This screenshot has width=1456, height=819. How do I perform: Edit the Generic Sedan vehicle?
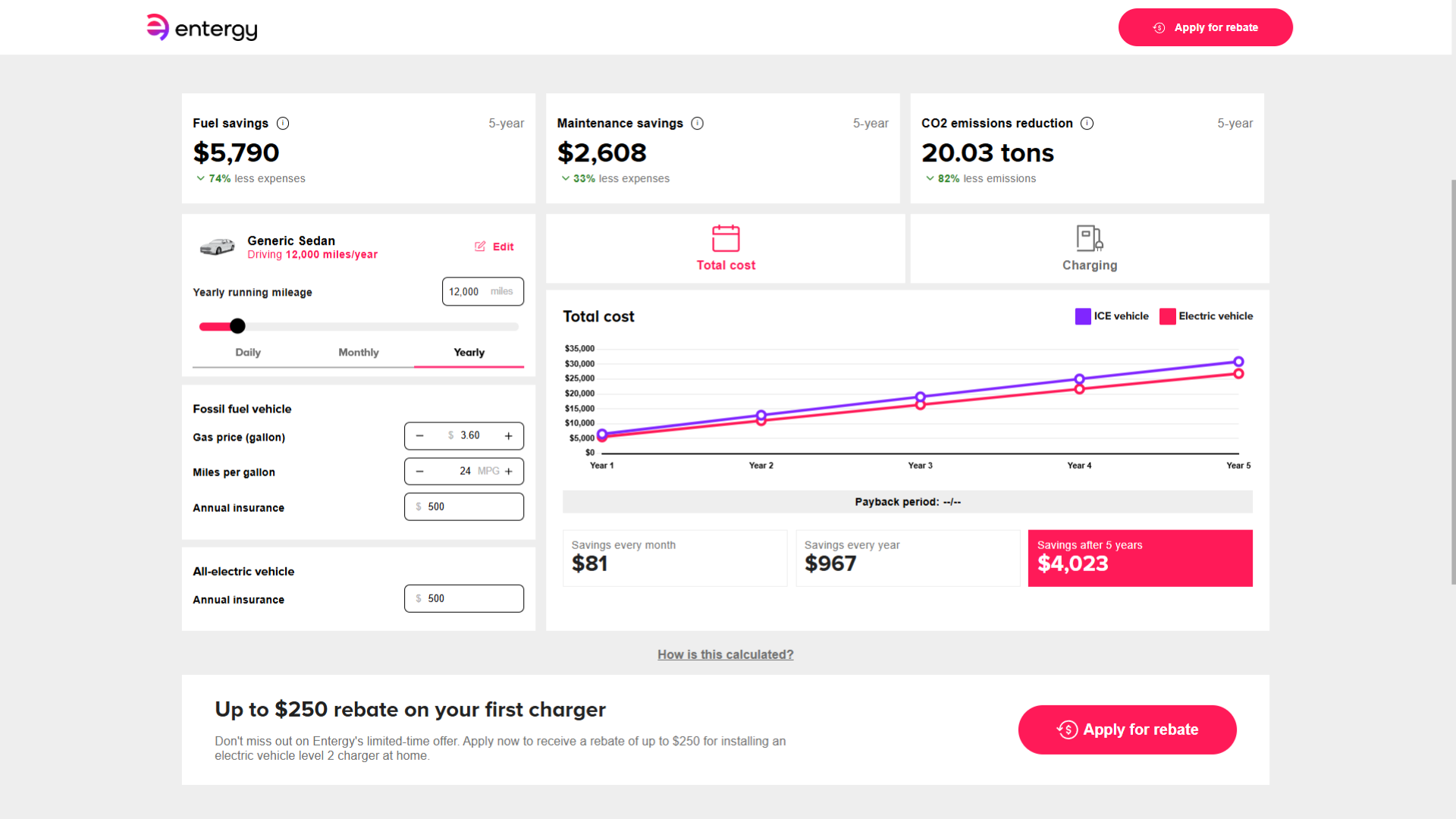[x=494, y=246]
